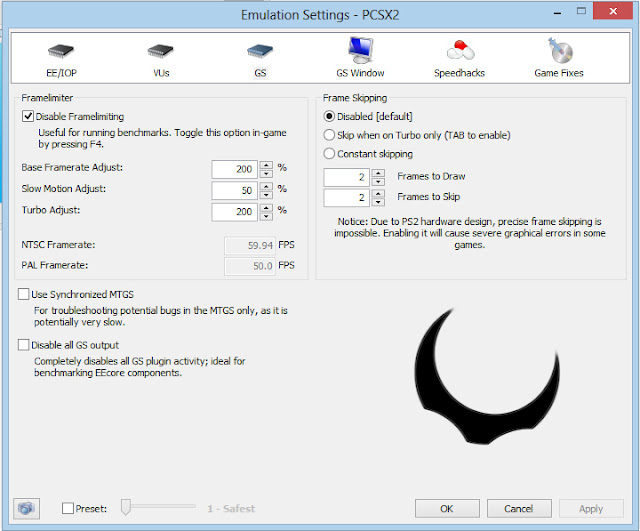
Task: Click the Apply button
Action: point(591,509)
